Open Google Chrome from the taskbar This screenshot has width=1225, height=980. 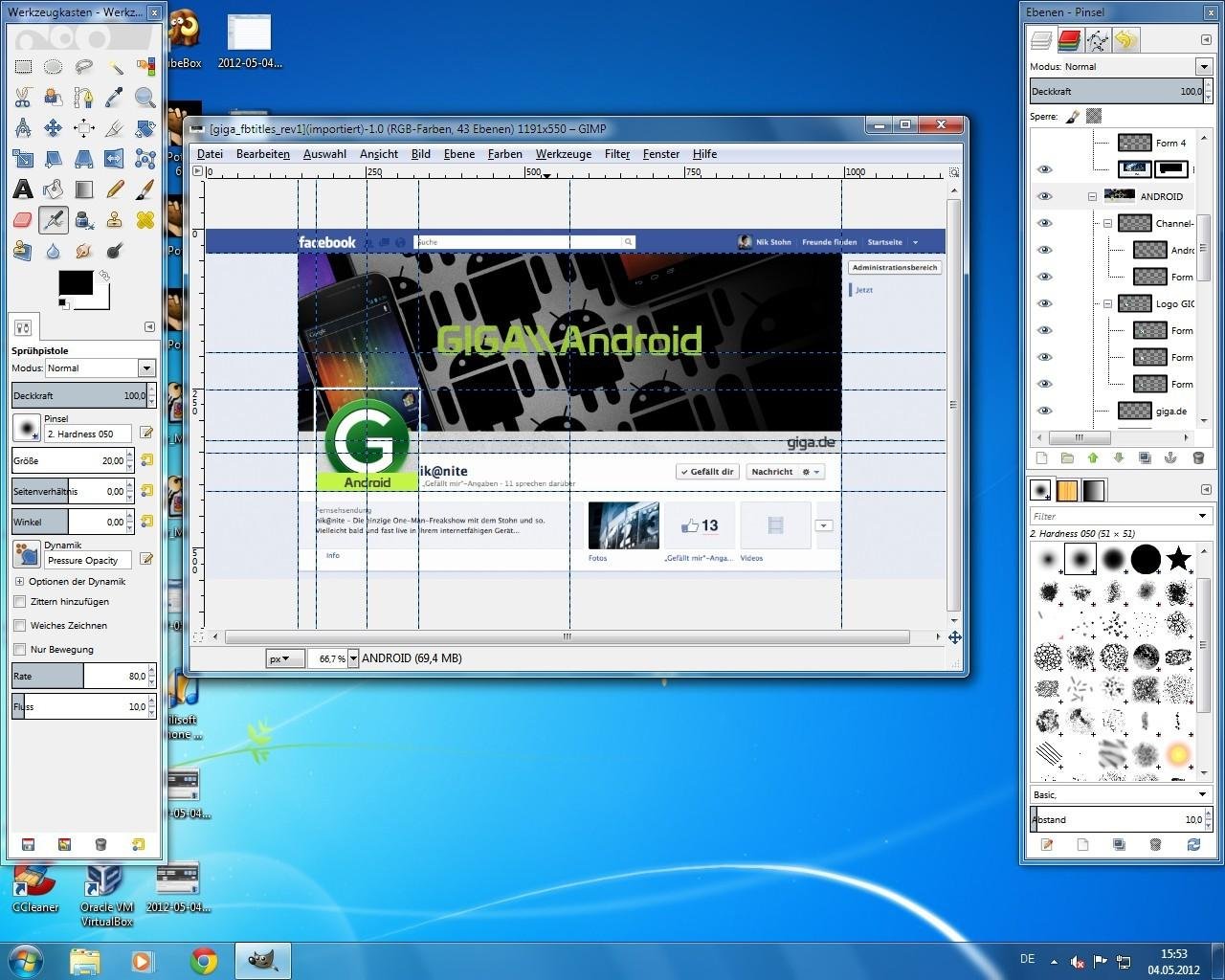point(203,960)
